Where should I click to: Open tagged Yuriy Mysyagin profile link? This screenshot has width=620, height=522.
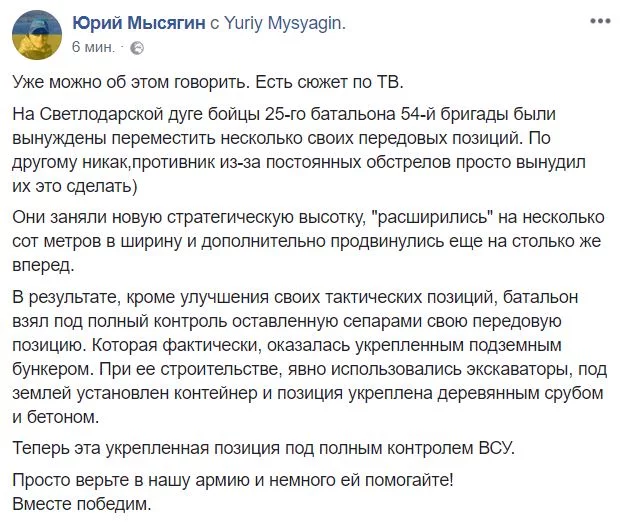pyautogui.click(x=285, y=23)
